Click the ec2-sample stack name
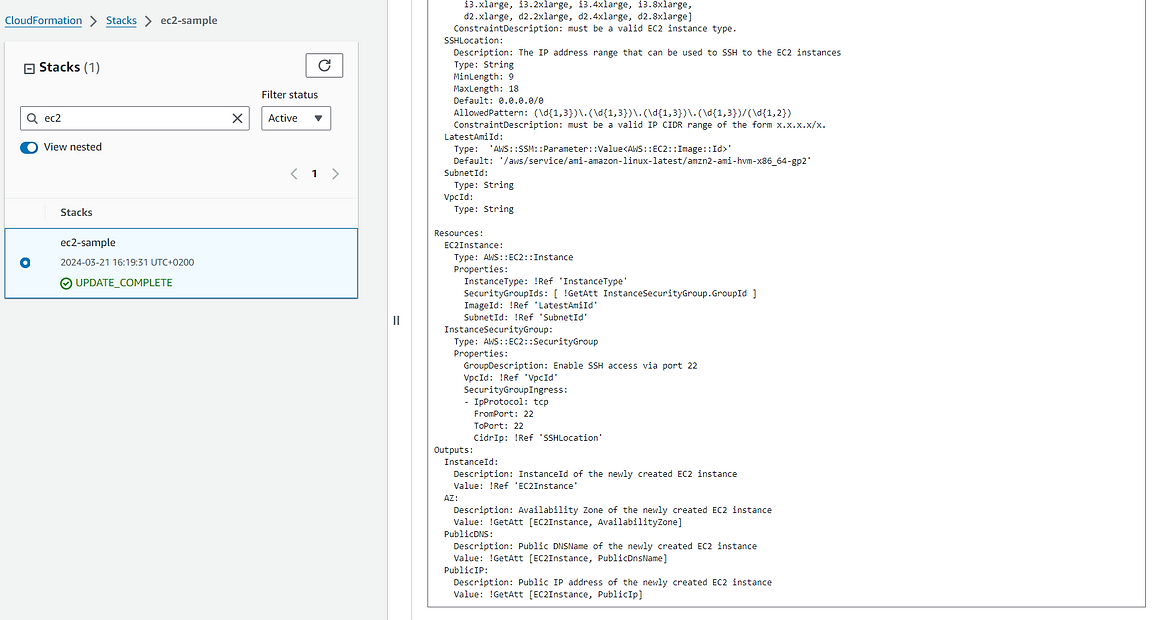The width and height of the screenshot is (1156, 620). 88,243
